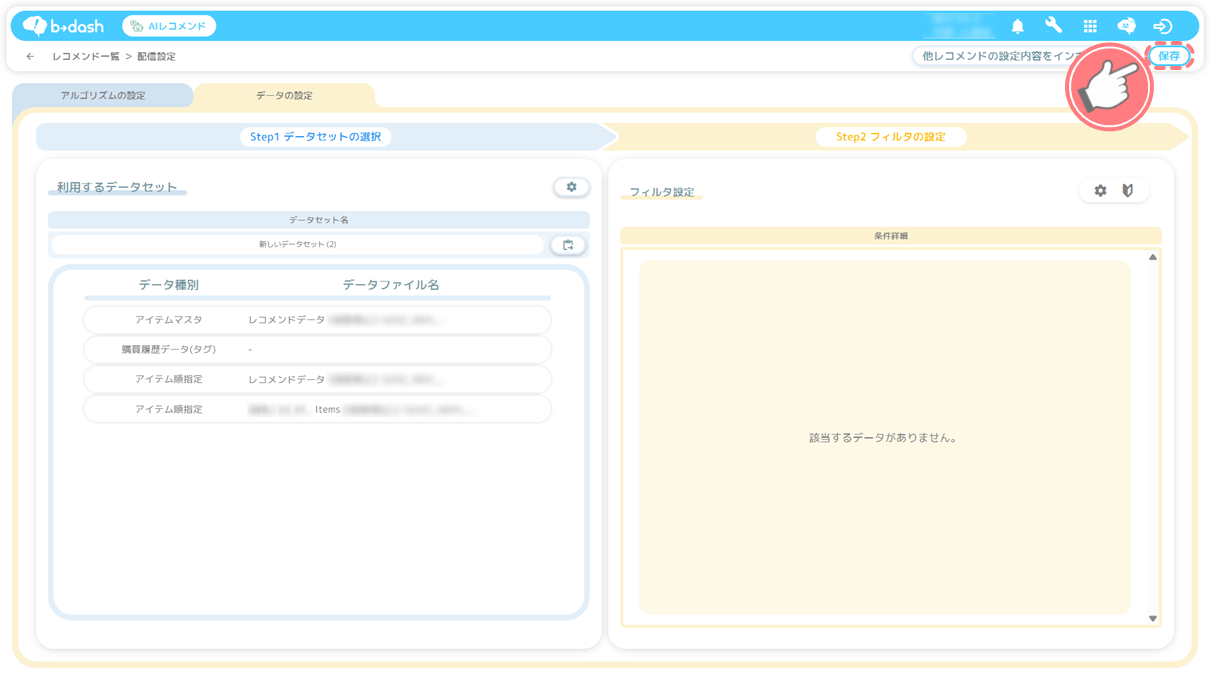Open the apps grid menu

tap(1090, 26)
